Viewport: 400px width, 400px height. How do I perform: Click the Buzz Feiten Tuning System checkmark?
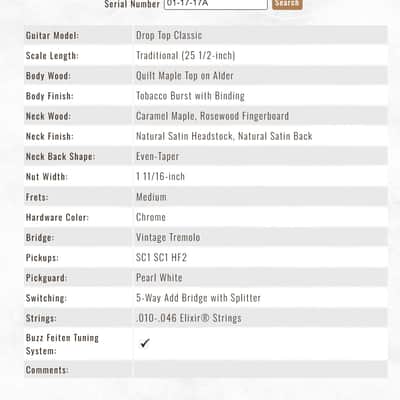coord(145,343)
